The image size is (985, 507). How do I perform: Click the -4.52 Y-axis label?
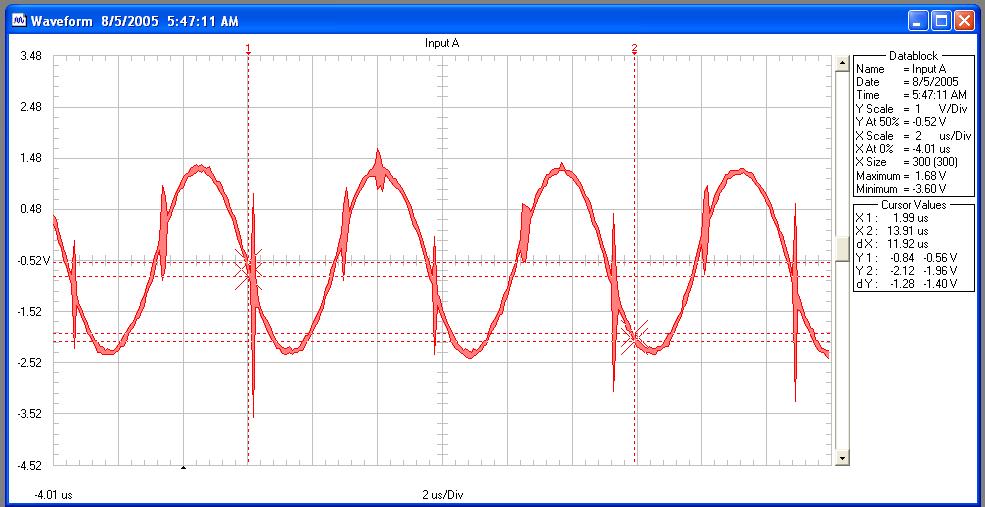click(x=29, y=466)
